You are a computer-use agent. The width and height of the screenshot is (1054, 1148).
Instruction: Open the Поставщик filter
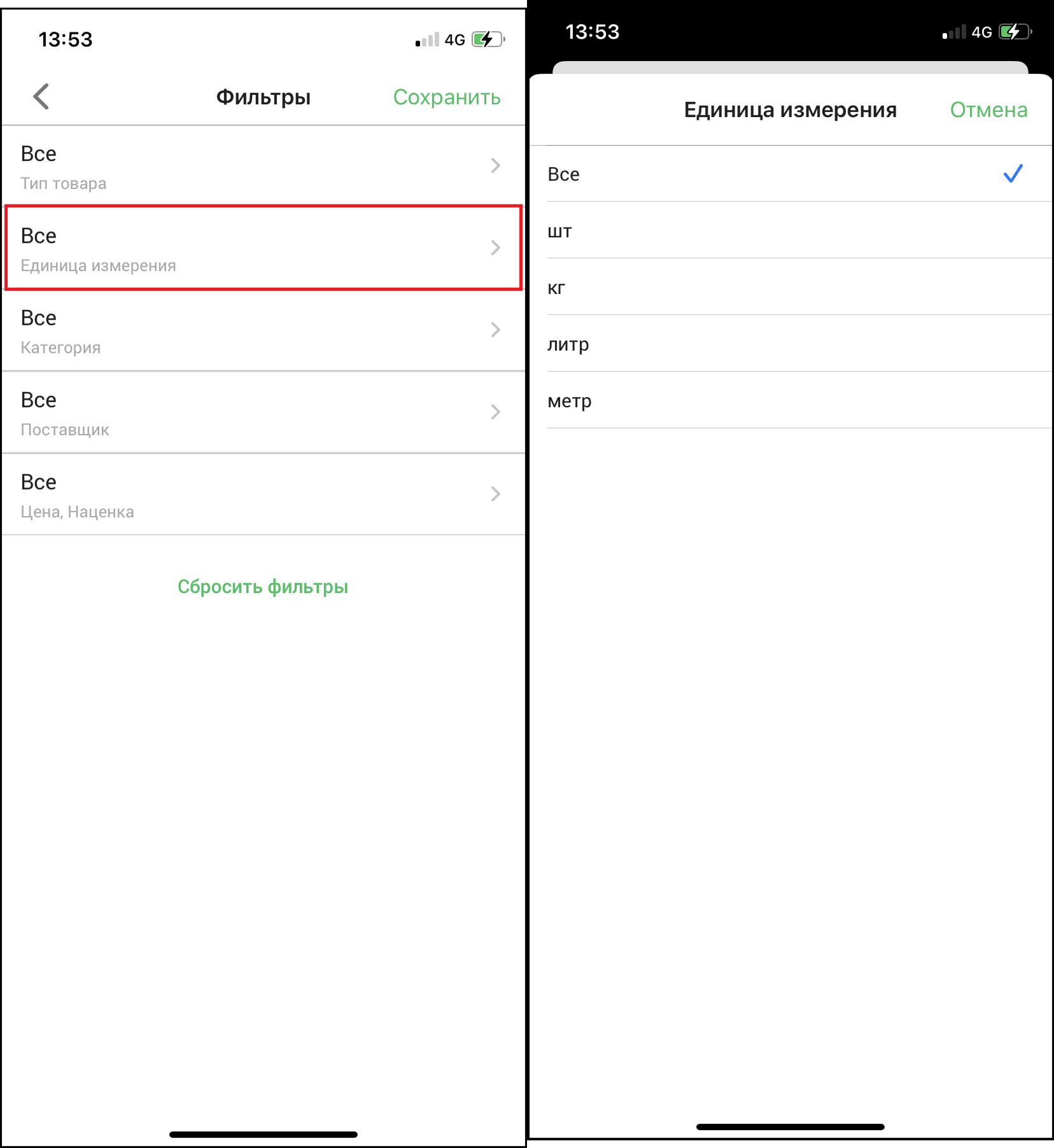tap(263, 412)
